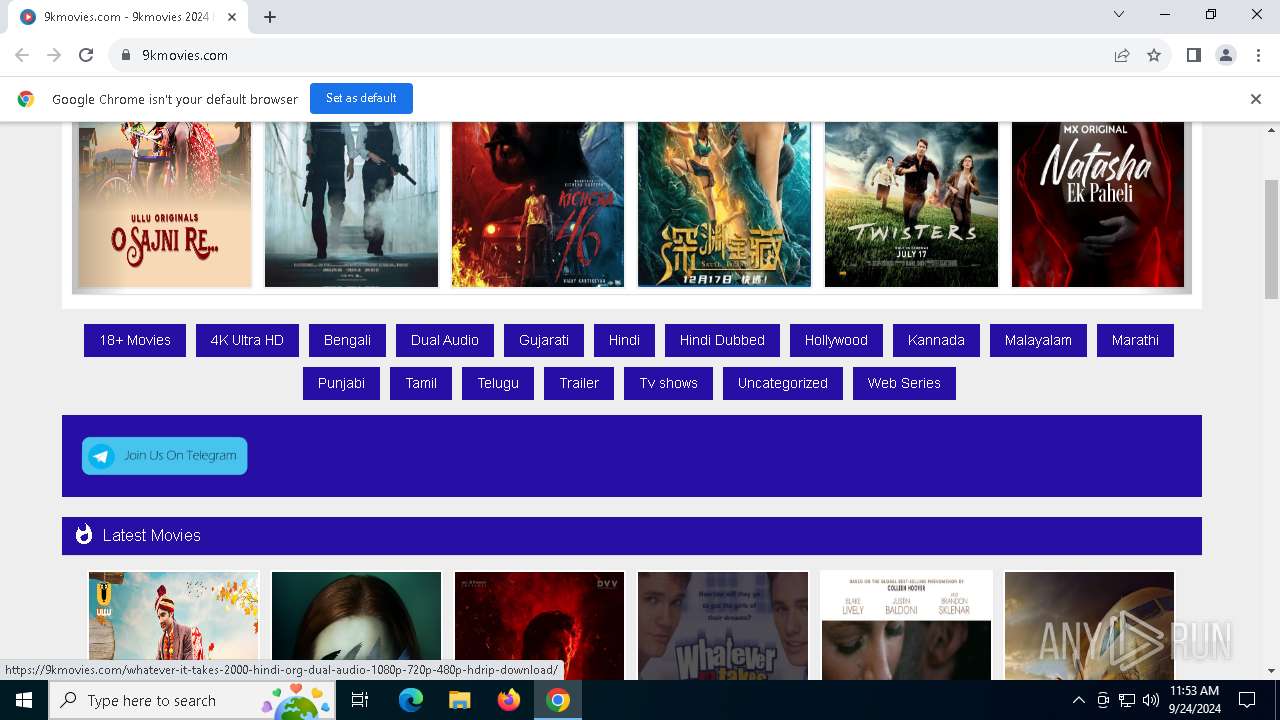Show hidden system tray icons

(x=1078, y=700)
